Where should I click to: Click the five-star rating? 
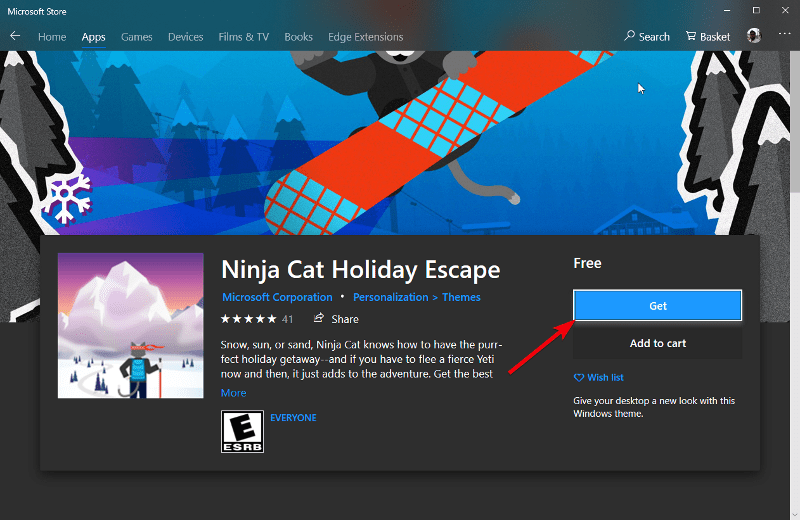coord(248,319)
